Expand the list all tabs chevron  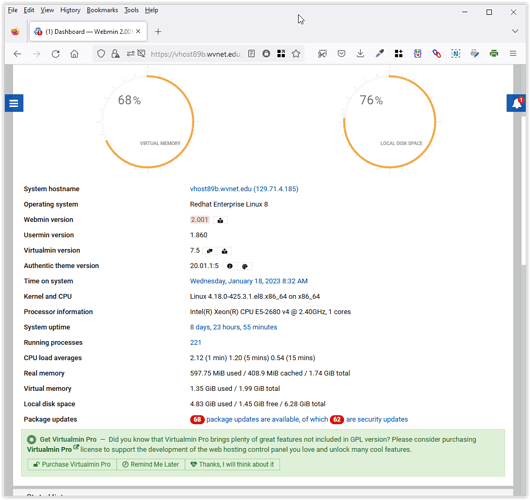click(515, 31)
